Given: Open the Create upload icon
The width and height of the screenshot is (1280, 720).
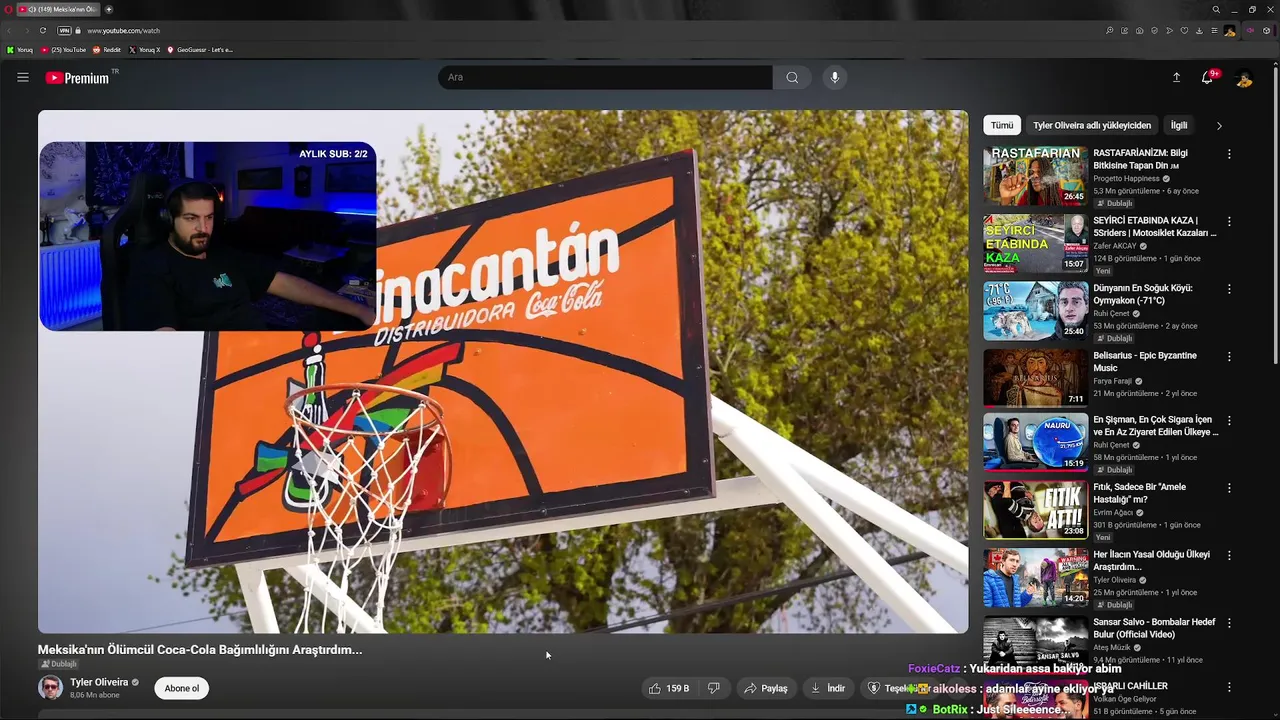Looking at the screenshot, I should click(1176, 77).
